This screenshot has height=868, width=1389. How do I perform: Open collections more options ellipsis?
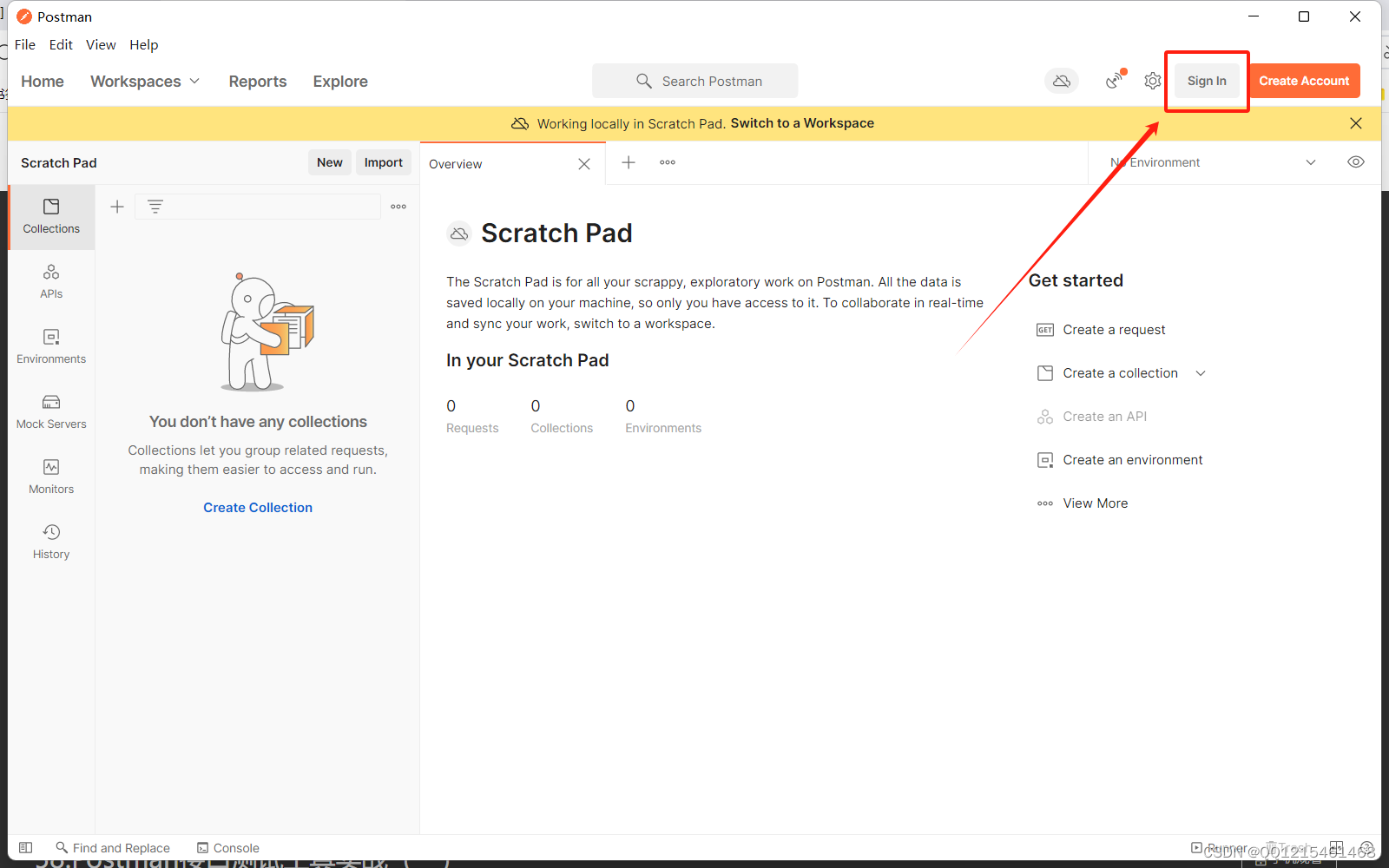click(398, 207)
